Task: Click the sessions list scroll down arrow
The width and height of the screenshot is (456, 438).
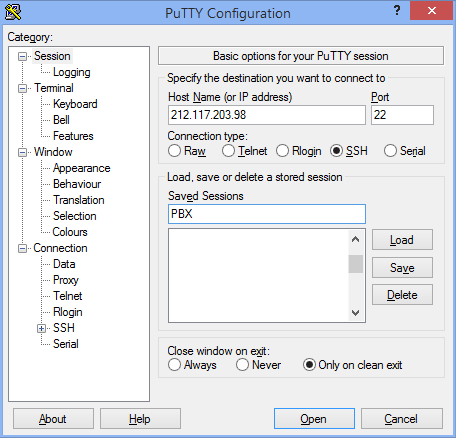Action: 356,313
